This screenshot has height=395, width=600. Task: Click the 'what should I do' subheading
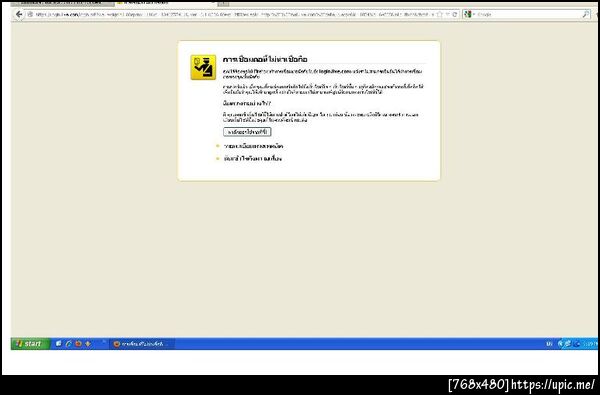(x=247, y=103)
